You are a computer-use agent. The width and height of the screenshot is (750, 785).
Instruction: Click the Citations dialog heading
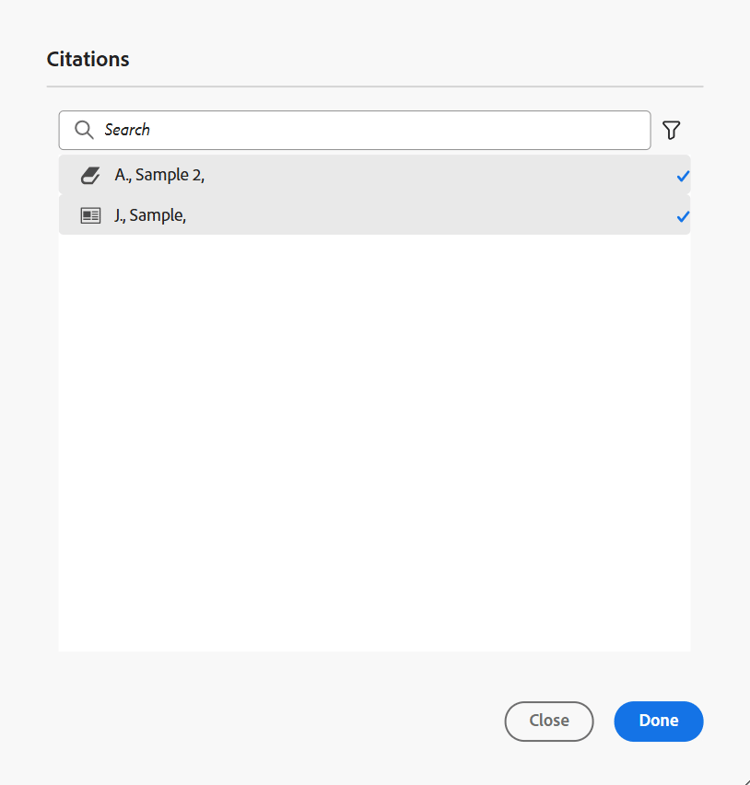pos(88,59)
